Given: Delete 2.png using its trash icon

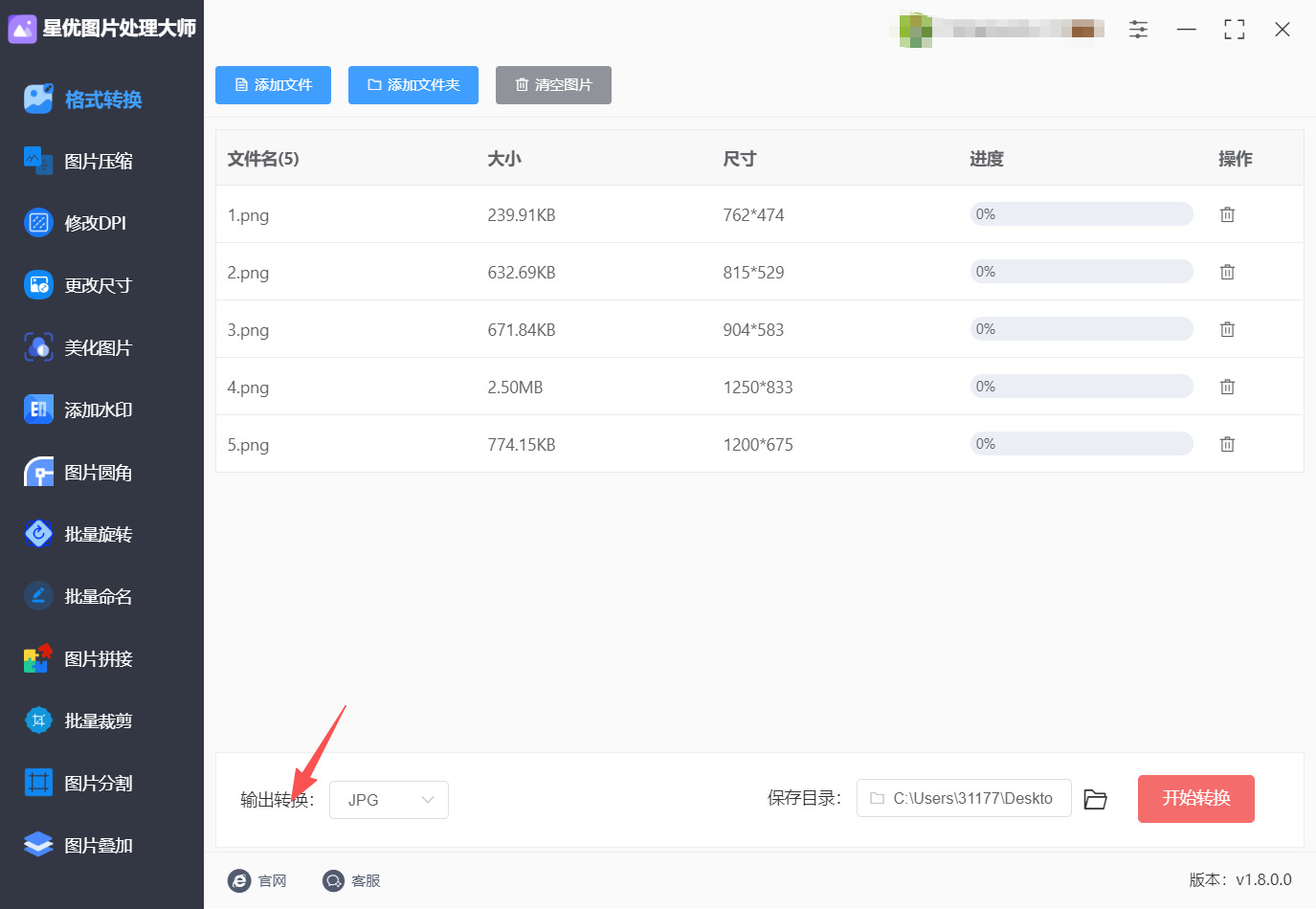Looking at the screenshot, I should [1227, 272].
